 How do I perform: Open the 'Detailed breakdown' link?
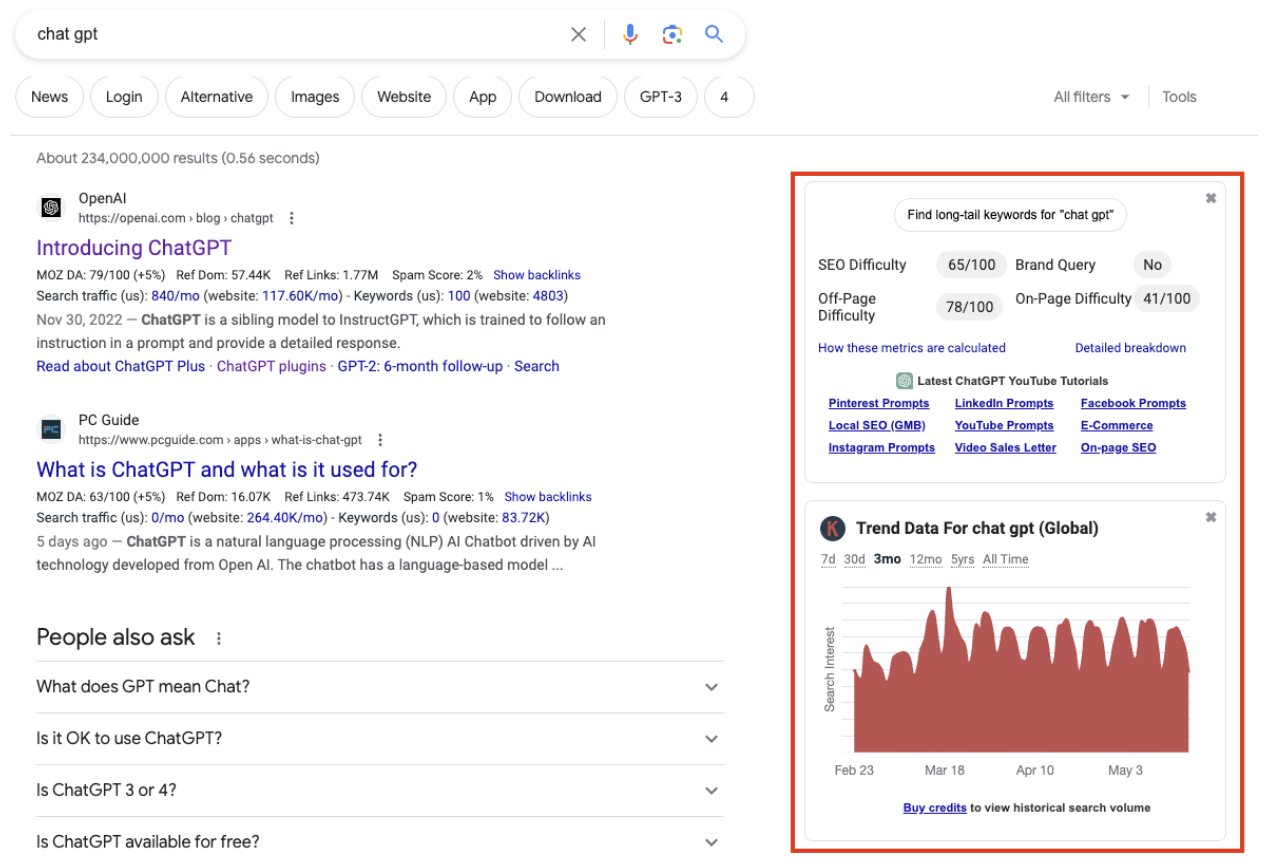[x=1130, y=348]
